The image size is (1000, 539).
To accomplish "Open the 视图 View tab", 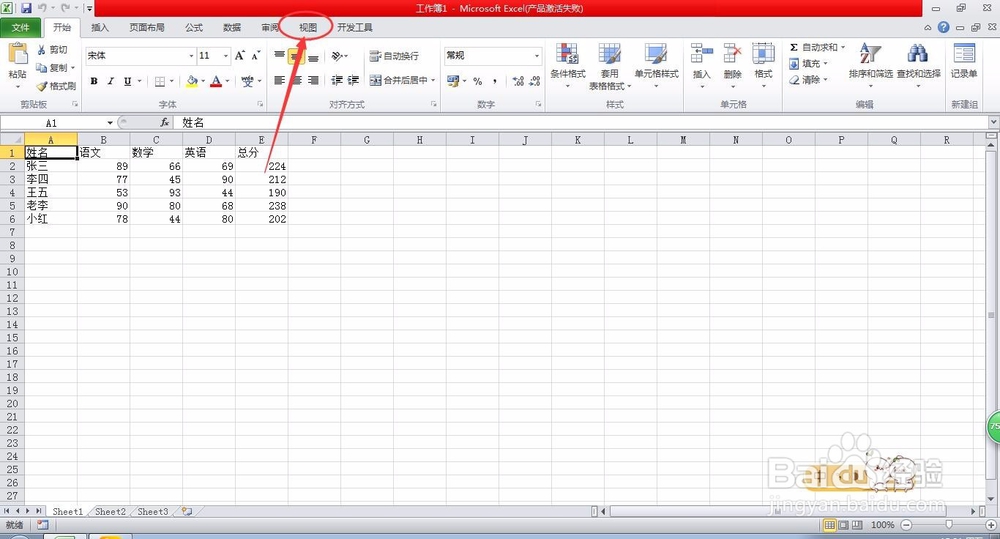I will (x=308, y=27).
